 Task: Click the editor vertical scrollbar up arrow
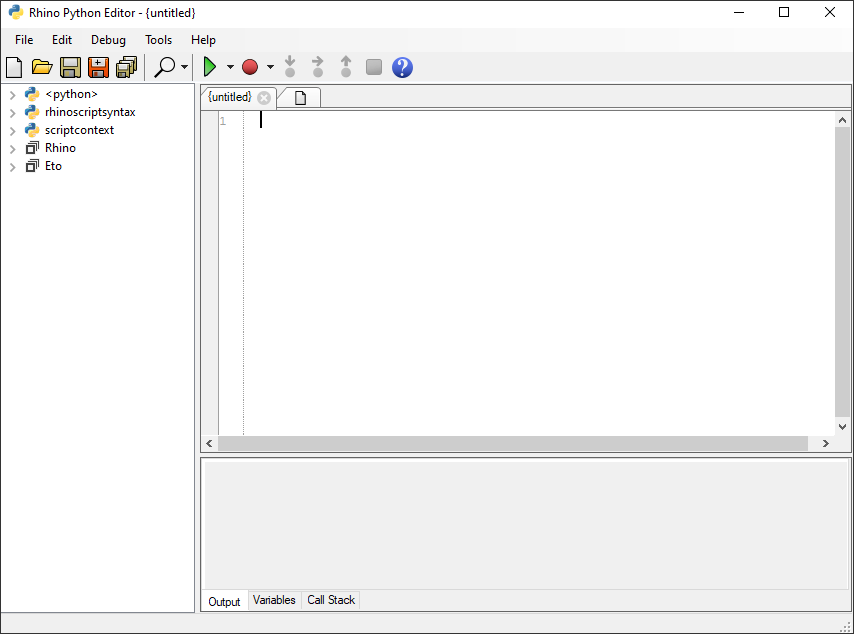coord(842,120)
